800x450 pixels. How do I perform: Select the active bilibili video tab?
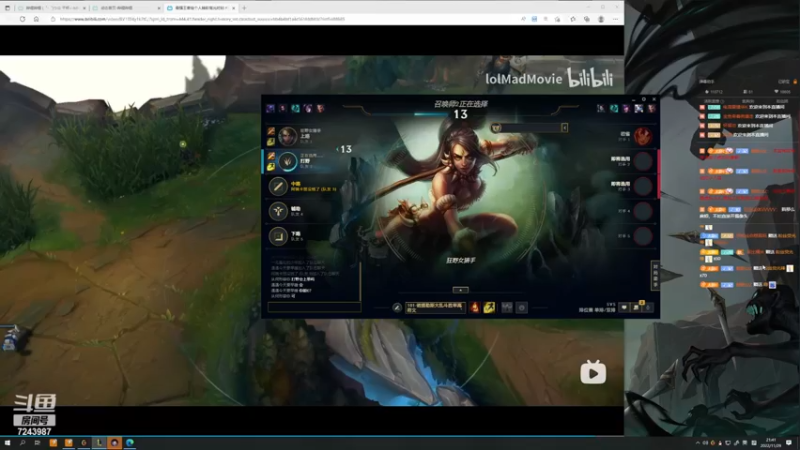tap(201, 8)
